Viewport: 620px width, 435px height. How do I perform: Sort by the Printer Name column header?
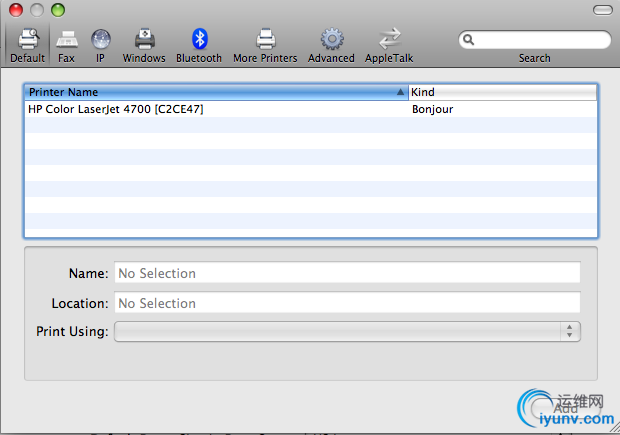pos(216,92)
